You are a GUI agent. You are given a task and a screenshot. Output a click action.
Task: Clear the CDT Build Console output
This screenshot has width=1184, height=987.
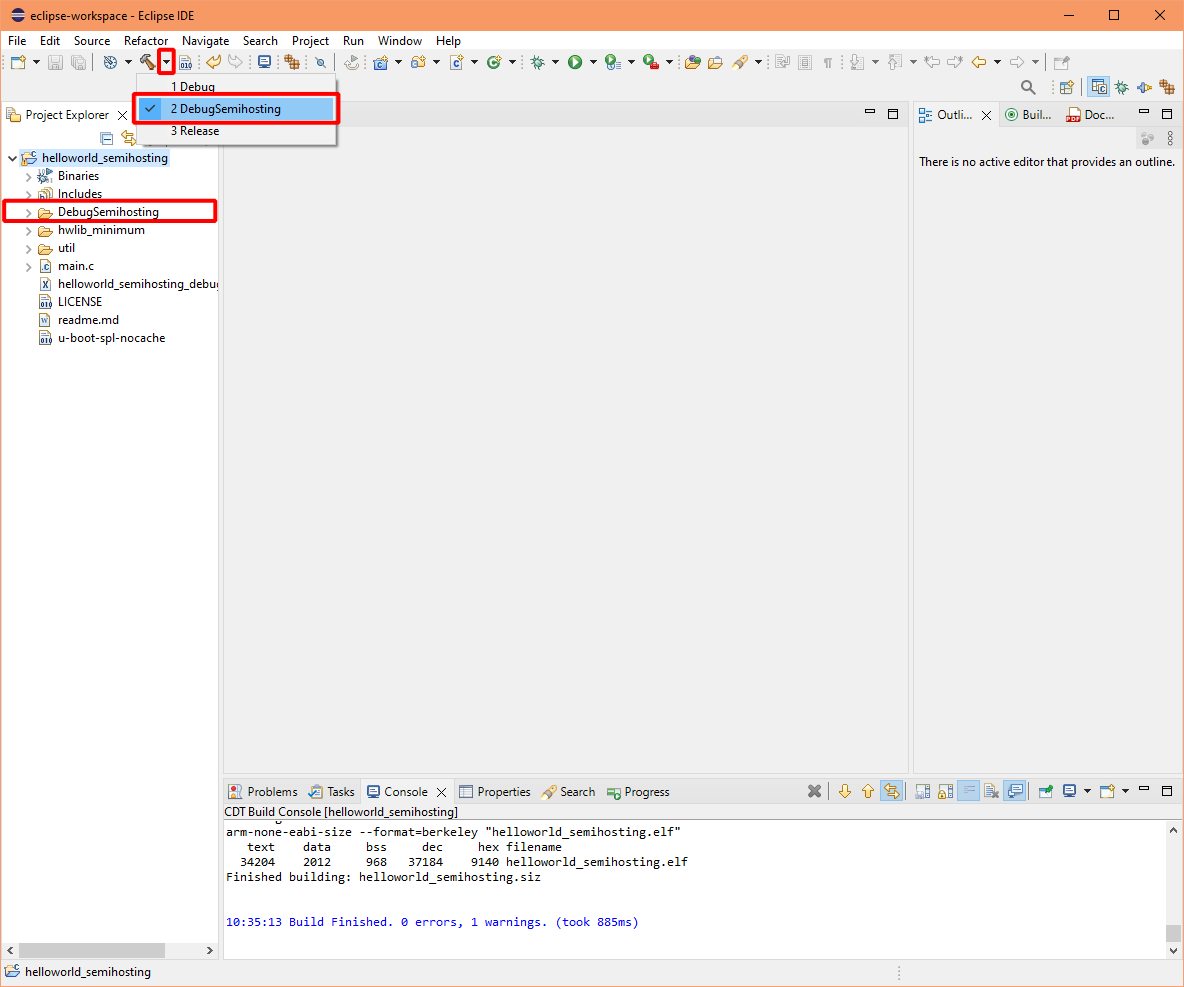[x=991, y=791]
